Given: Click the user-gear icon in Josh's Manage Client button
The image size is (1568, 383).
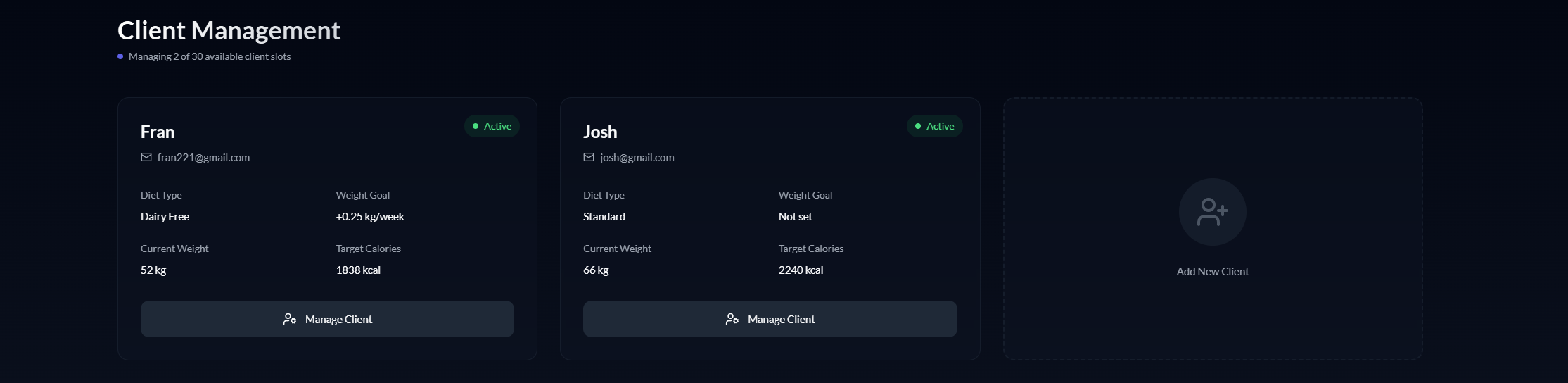Looking at the screenshot, I should (x=732, y=319).
